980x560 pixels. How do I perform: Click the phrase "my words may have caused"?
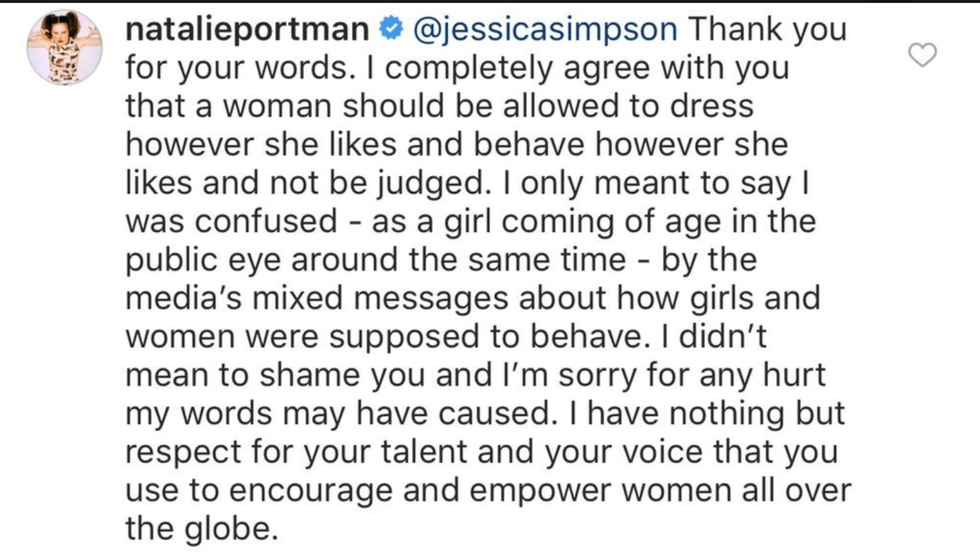pos(341,414)
